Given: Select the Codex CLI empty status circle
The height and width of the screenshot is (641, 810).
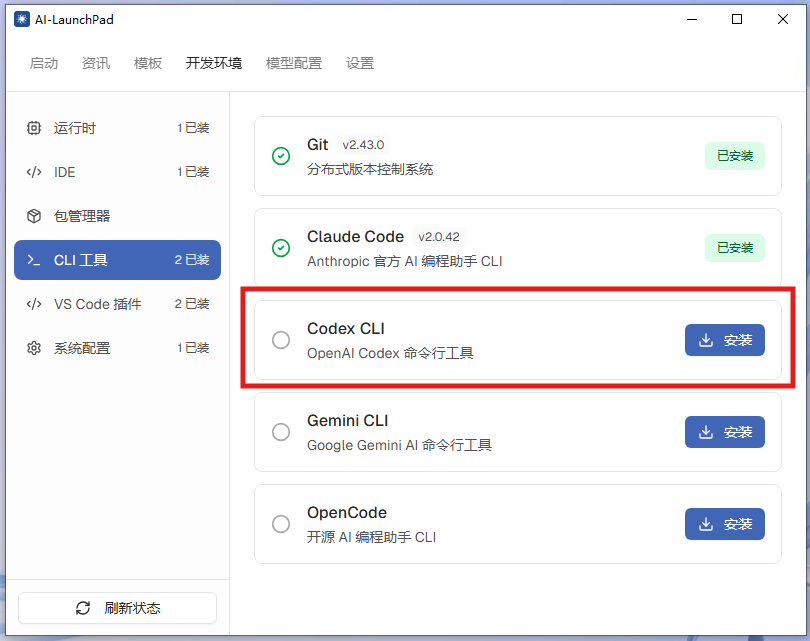Looking at the screenshot, I should (x=281, y=340).
